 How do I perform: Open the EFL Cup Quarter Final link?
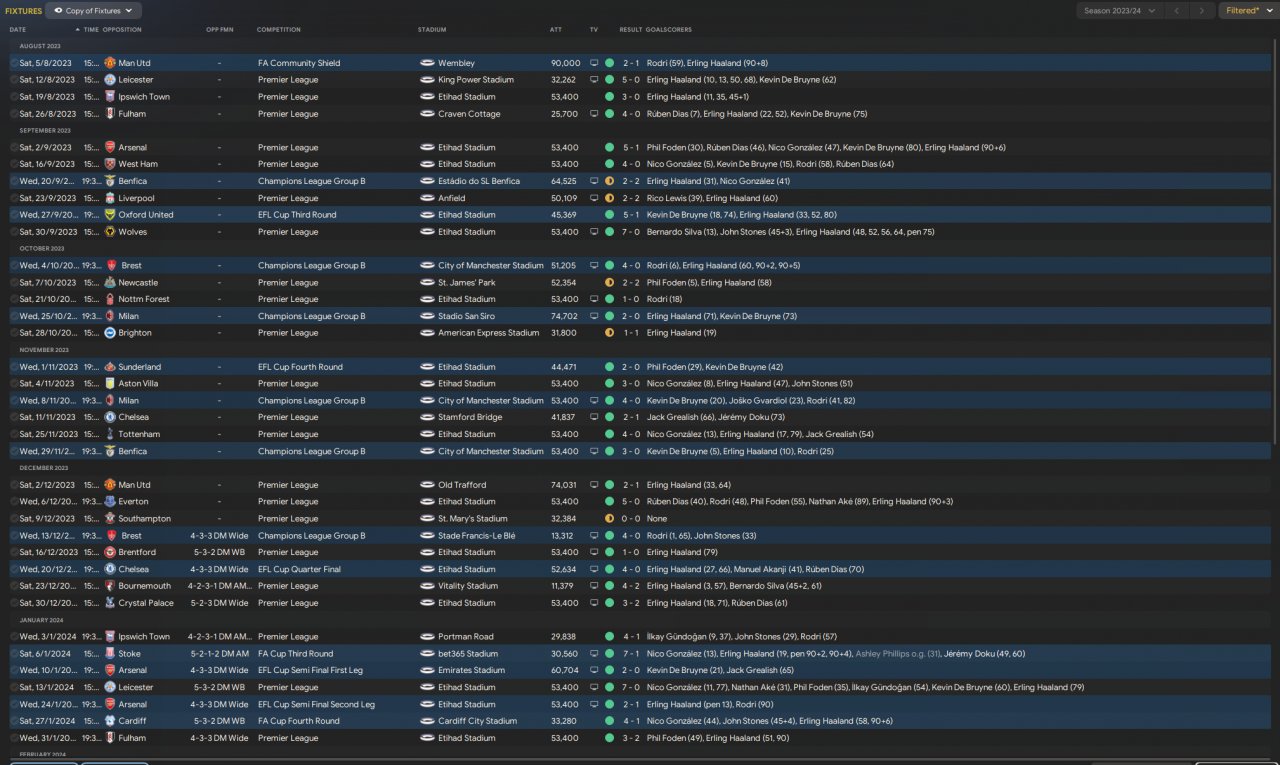click(300, 570)
